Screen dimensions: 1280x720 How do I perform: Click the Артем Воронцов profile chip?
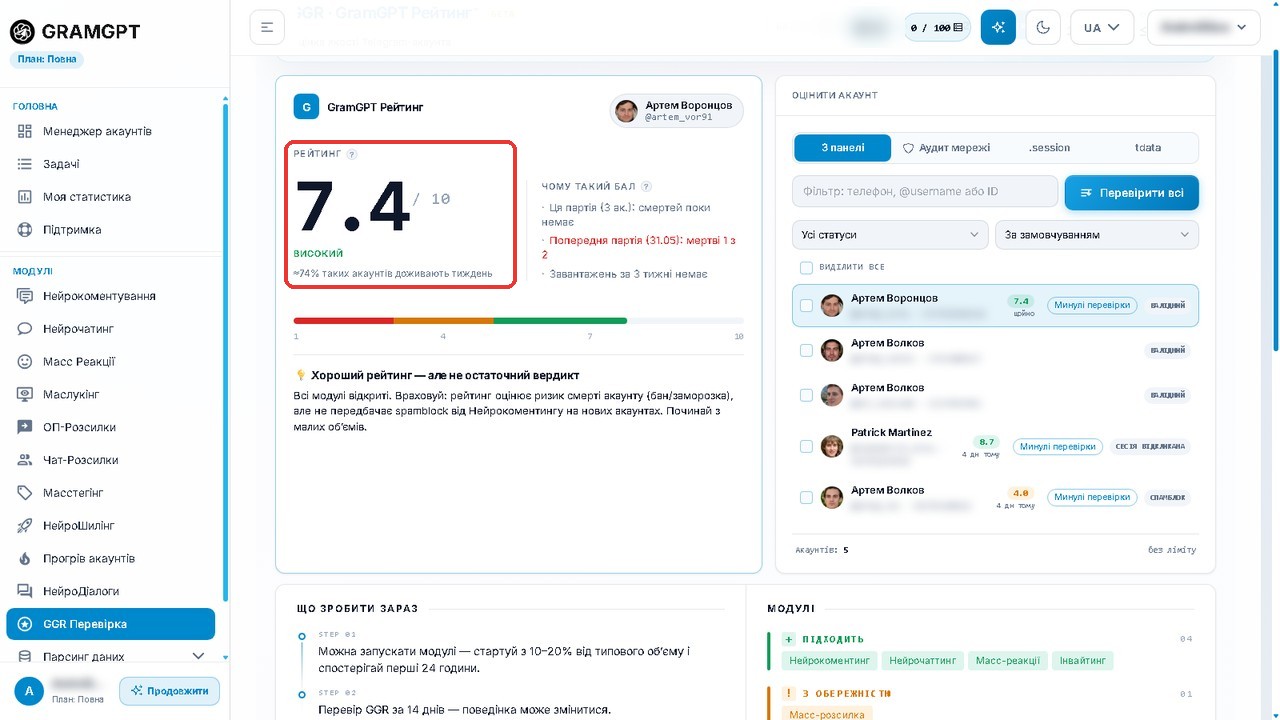[x=677, y=110]
